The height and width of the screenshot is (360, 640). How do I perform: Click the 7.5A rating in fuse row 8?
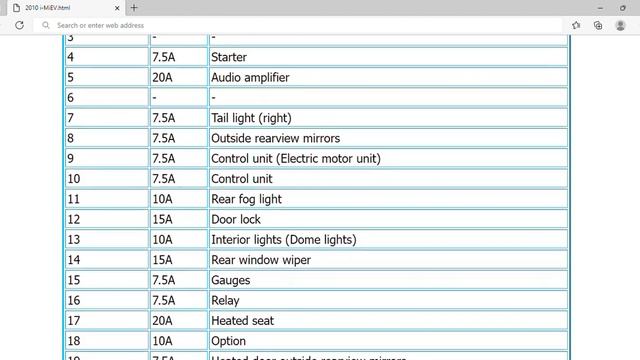pos(179,138)
